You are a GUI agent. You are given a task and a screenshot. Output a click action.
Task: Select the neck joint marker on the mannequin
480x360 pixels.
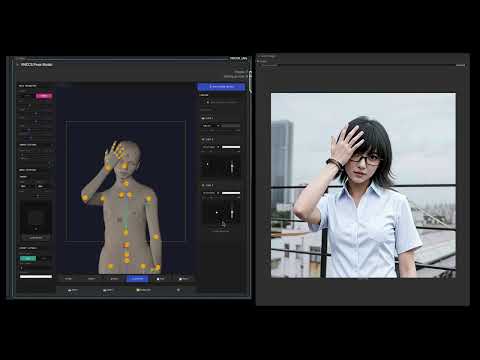coord(126,183)
